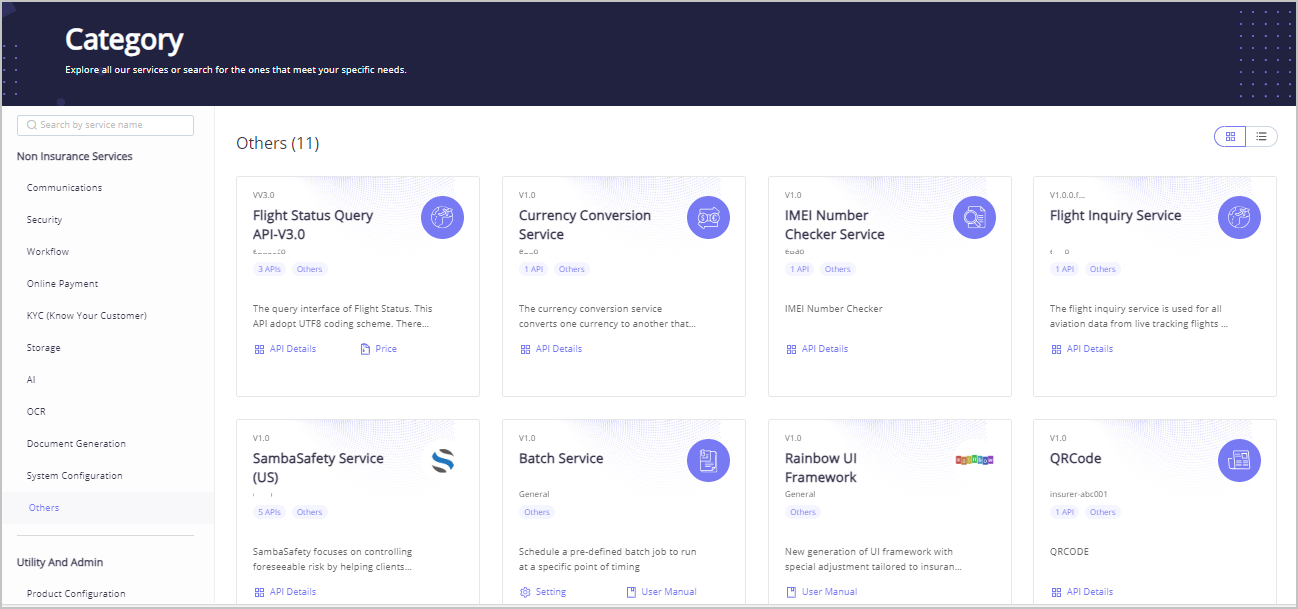Click the Others (11) heading
Image resolution: width=1298 pixels, height=609 pixels.
point(278,143)
